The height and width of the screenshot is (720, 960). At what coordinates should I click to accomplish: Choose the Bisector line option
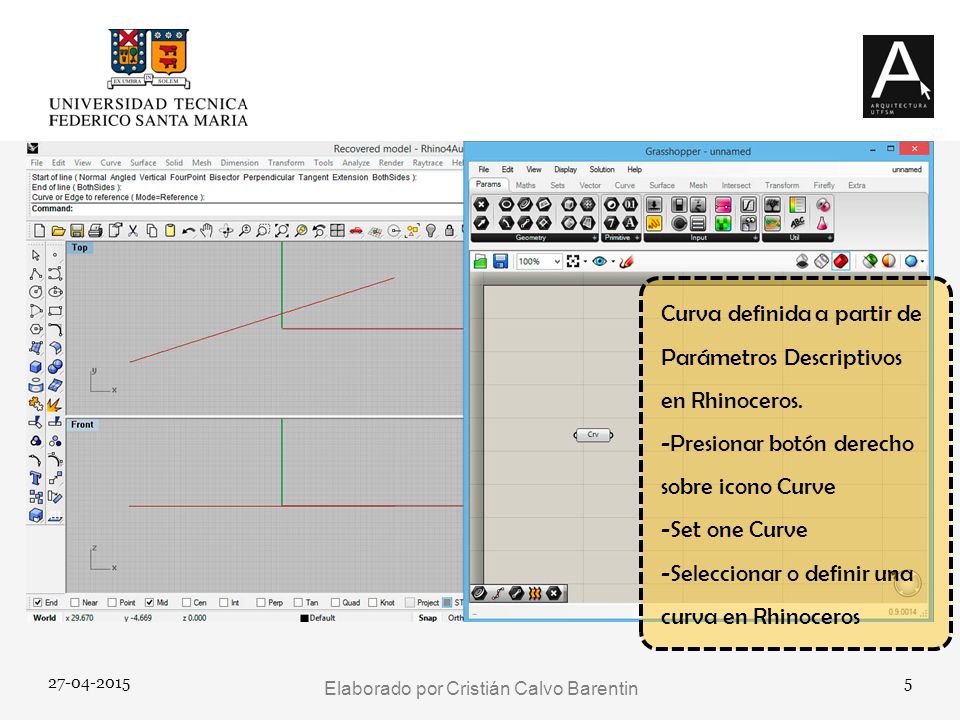click(225, 178)
